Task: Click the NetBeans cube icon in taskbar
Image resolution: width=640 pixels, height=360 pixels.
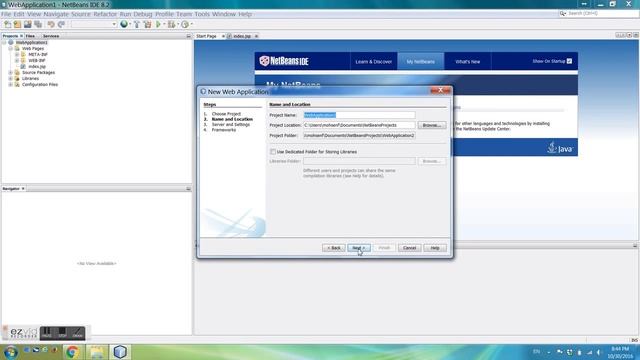Action: pos(120,351)
